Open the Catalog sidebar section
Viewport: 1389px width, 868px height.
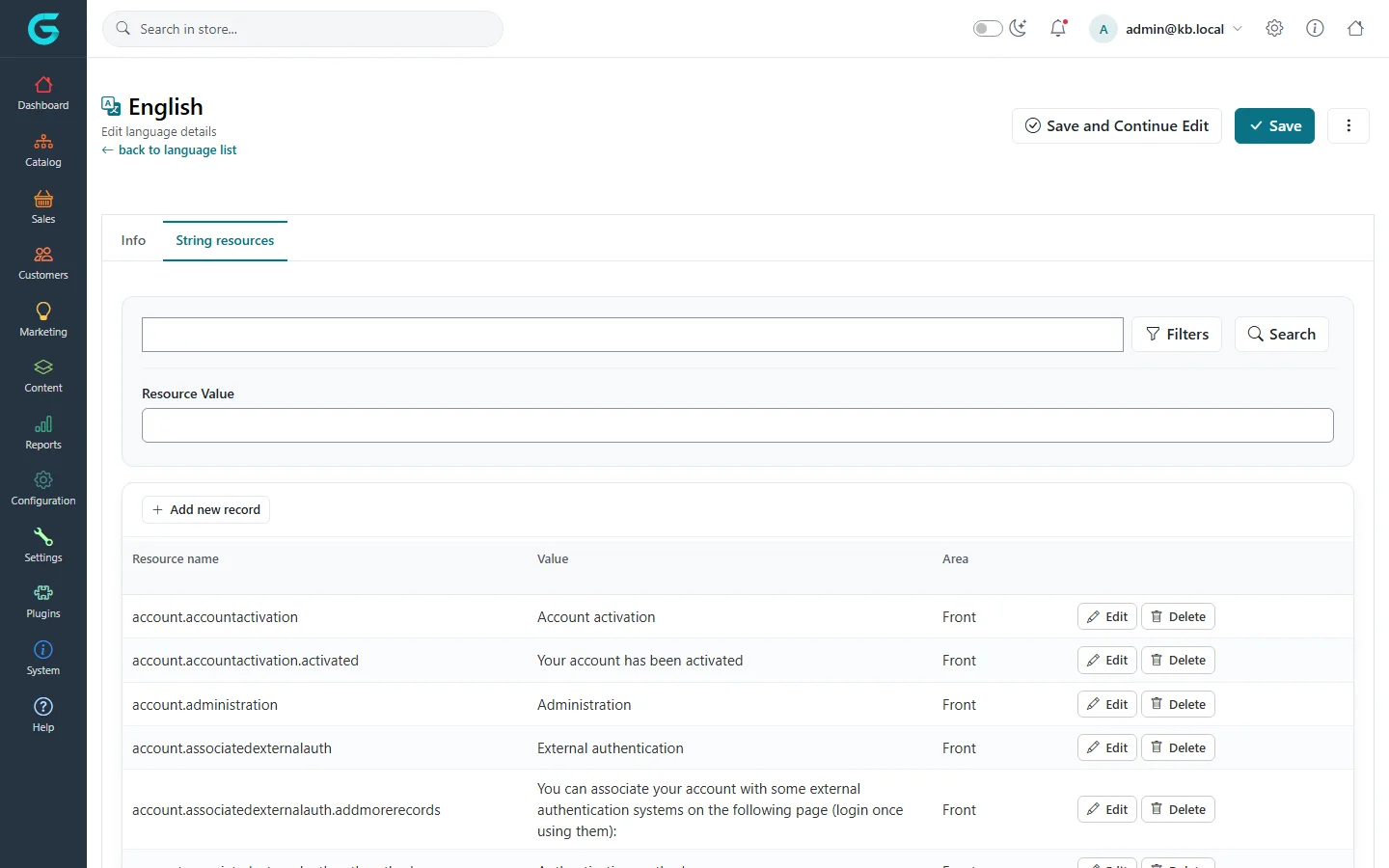click(43, 150)
